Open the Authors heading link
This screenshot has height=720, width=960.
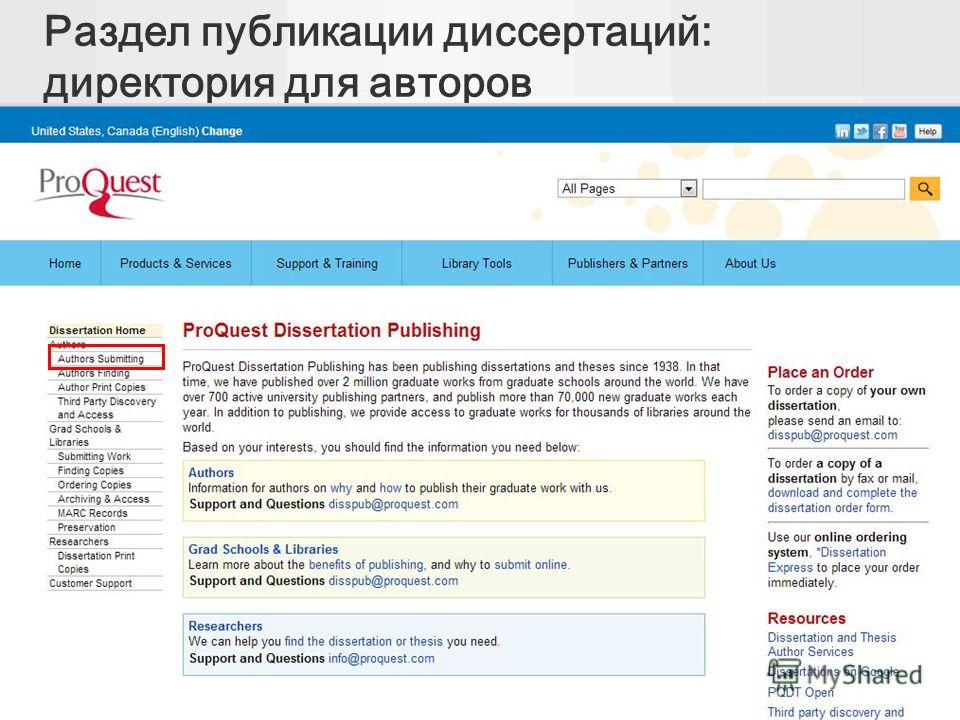tap(211, 473)
